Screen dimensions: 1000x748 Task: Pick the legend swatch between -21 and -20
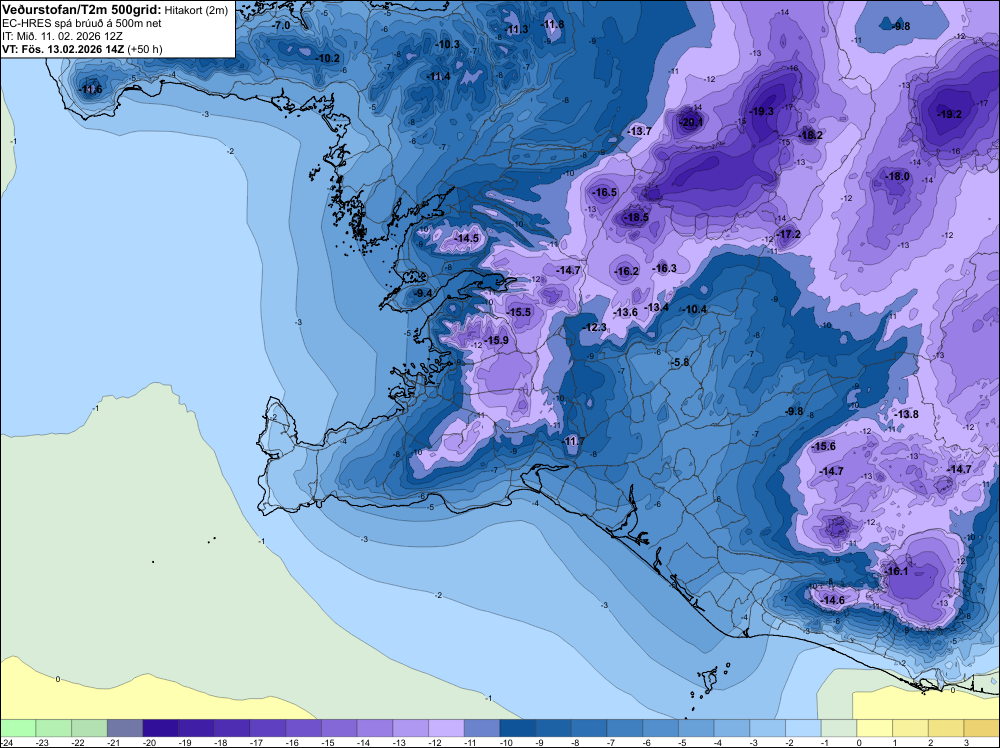pyautogui.click(x=125, y=728)
